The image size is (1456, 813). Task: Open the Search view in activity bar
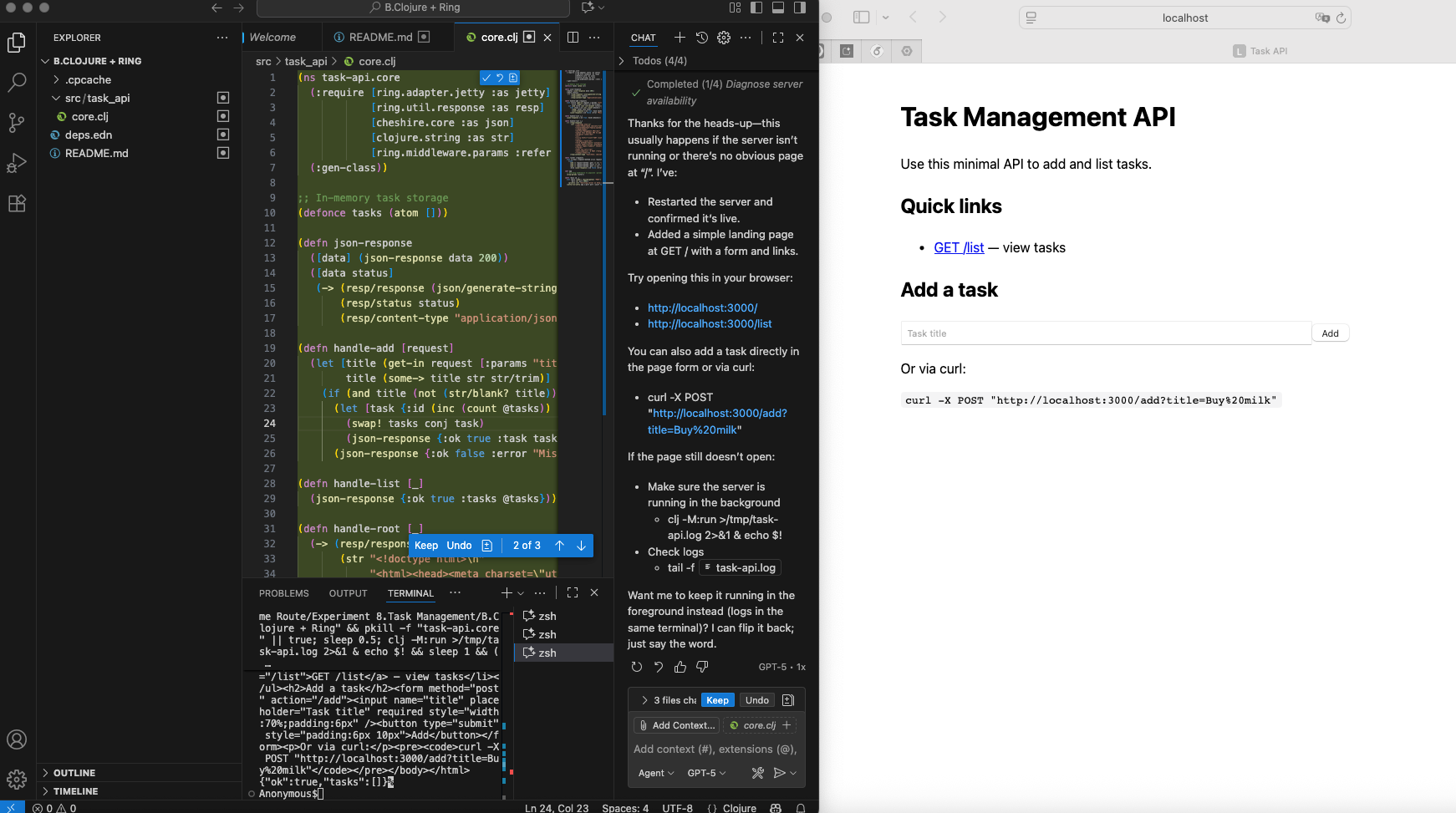pyautogui.click(x=17, y=82)
